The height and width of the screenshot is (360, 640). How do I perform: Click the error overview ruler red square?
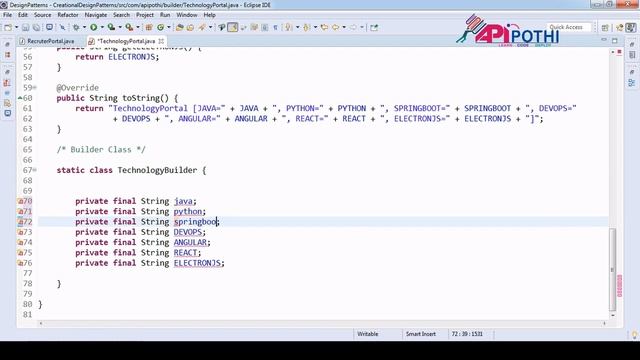pos(619,52)
